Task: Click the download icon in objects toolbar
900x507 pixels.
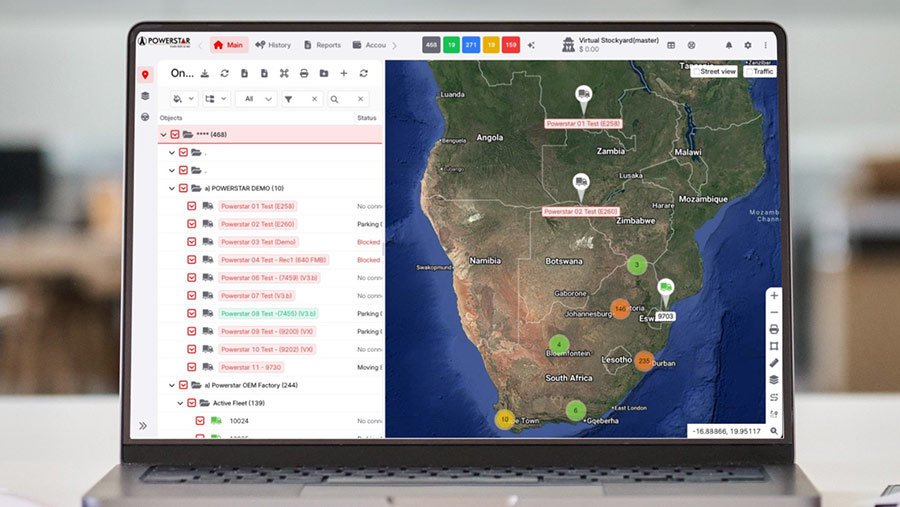Action: pos(205,73)
